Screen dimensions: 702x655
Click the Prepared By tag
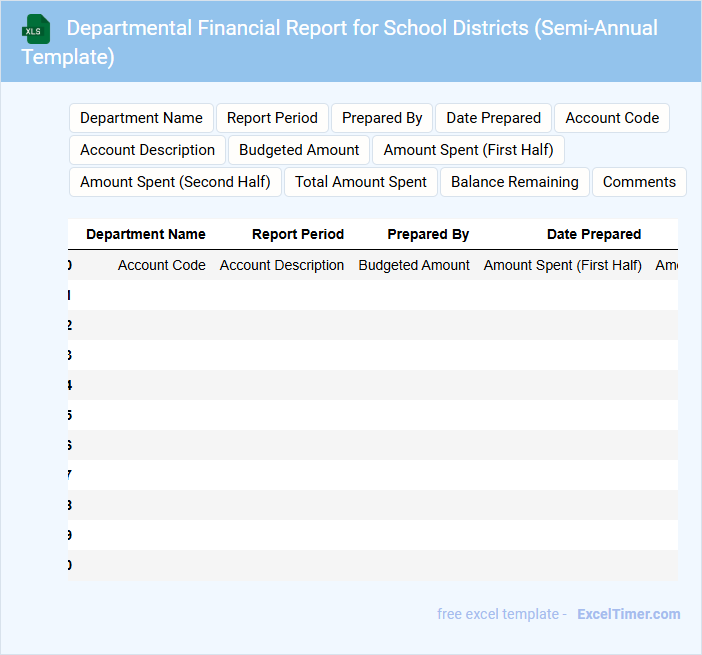(x=382, y=118)
